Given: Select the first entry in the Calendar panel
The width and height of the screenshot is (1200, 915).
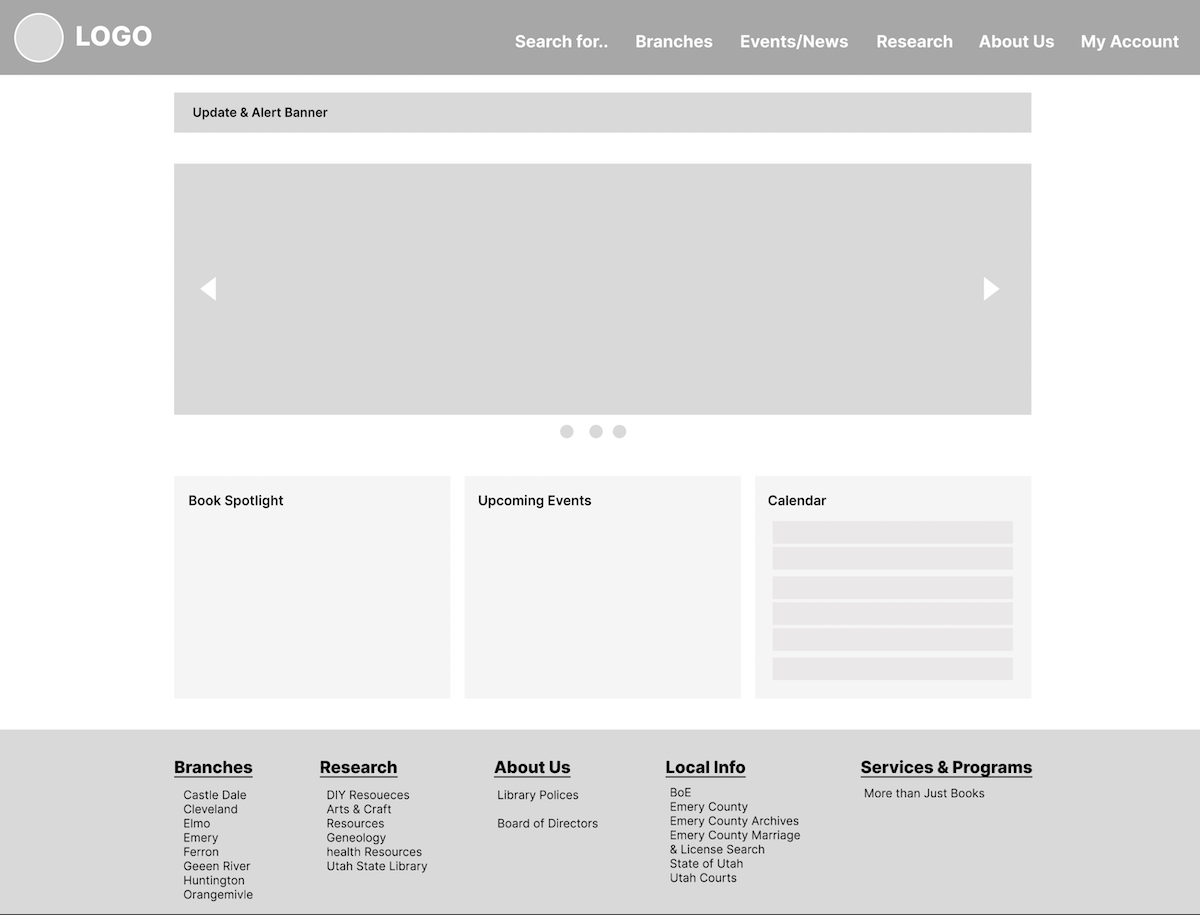Looking at the screenshot, I should tap(892, 532).
